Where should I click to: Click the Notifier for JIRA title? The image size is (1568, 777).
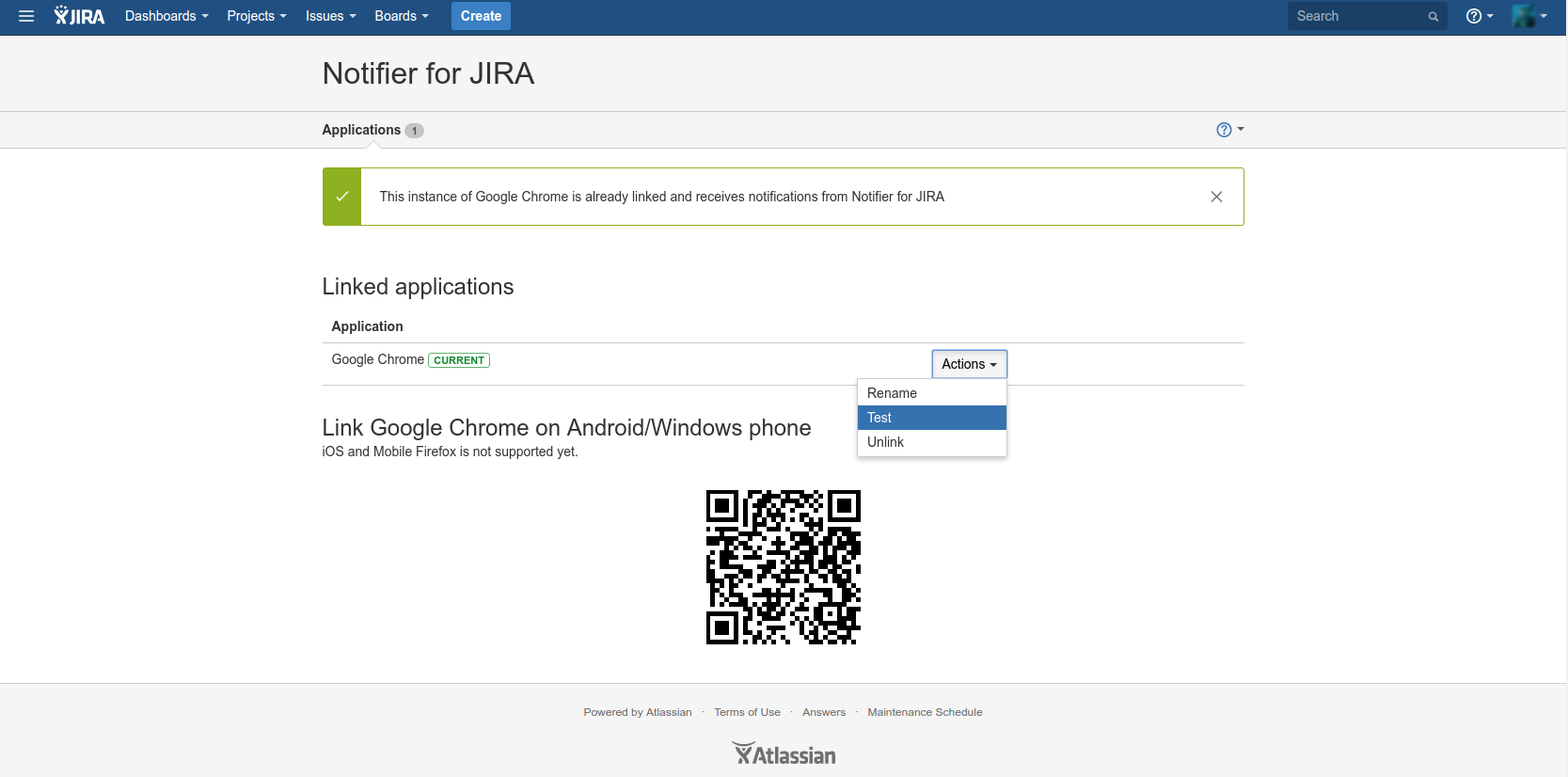(428, 73)
